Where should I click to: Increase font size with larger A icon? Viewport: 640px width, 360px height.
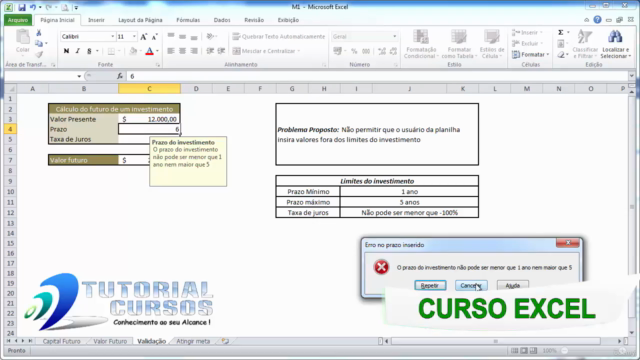tap(143, 37)
